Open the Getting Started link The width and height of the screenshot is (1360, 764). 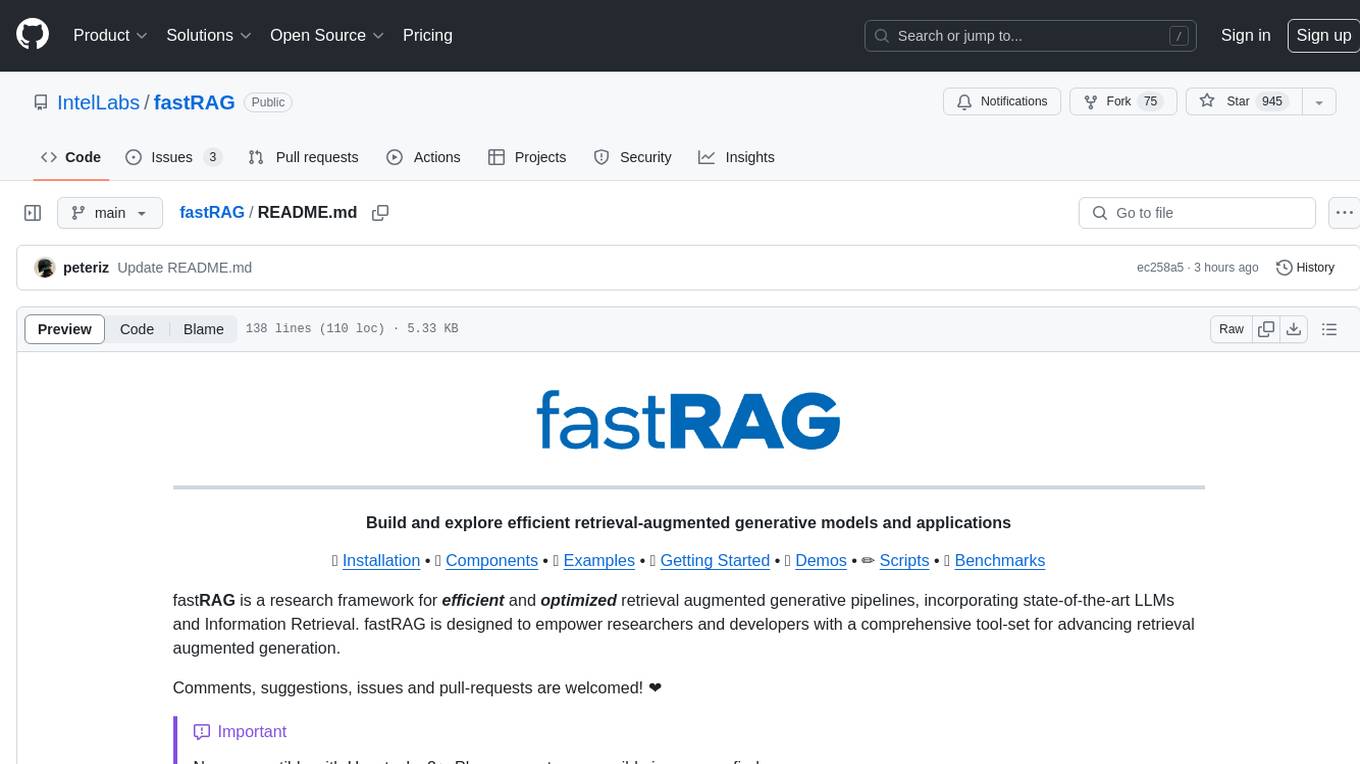tap(715, 560)
